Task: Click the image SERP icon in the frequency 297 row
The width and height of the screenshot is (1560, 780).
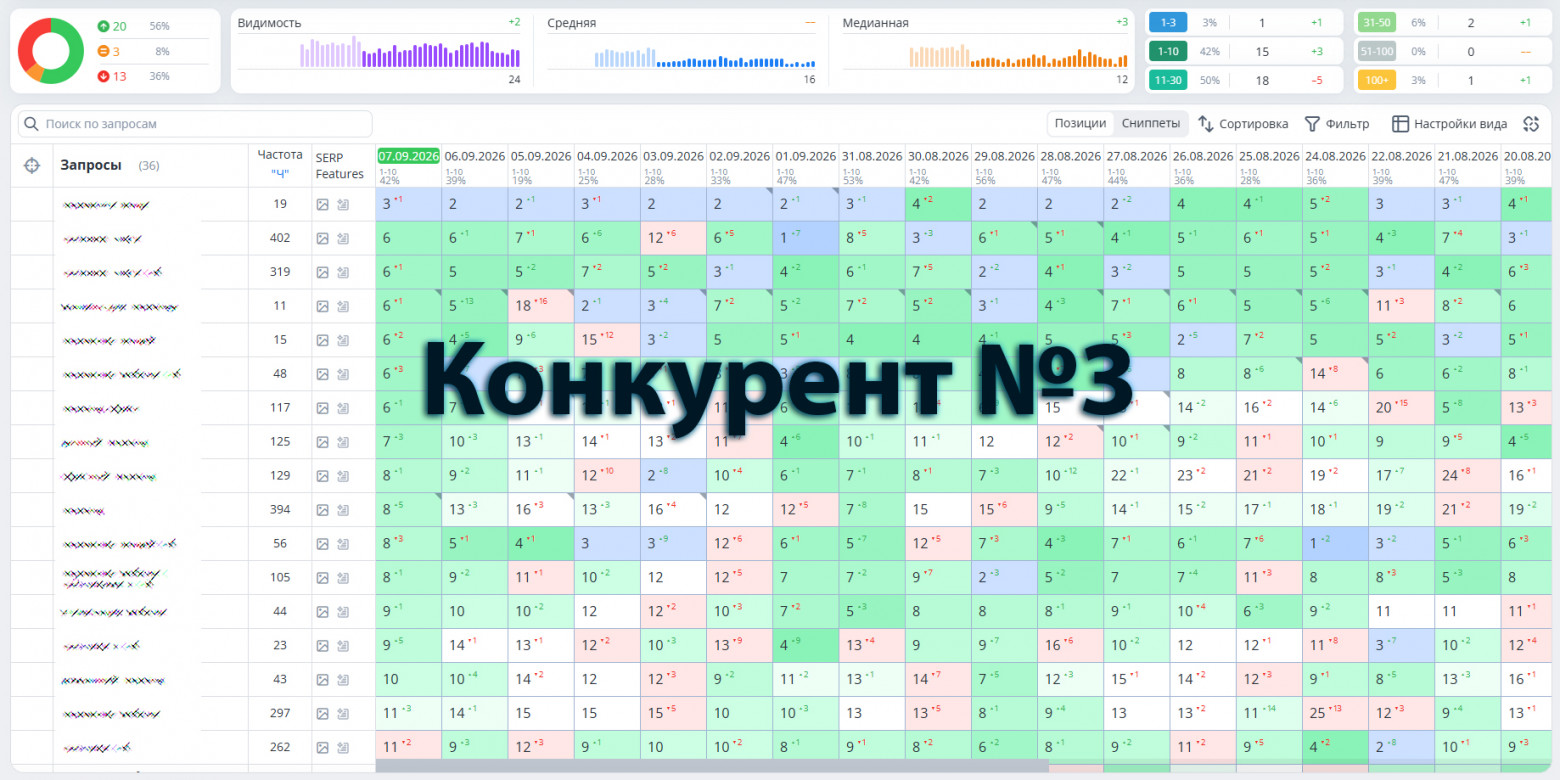Action: point(323,714)
